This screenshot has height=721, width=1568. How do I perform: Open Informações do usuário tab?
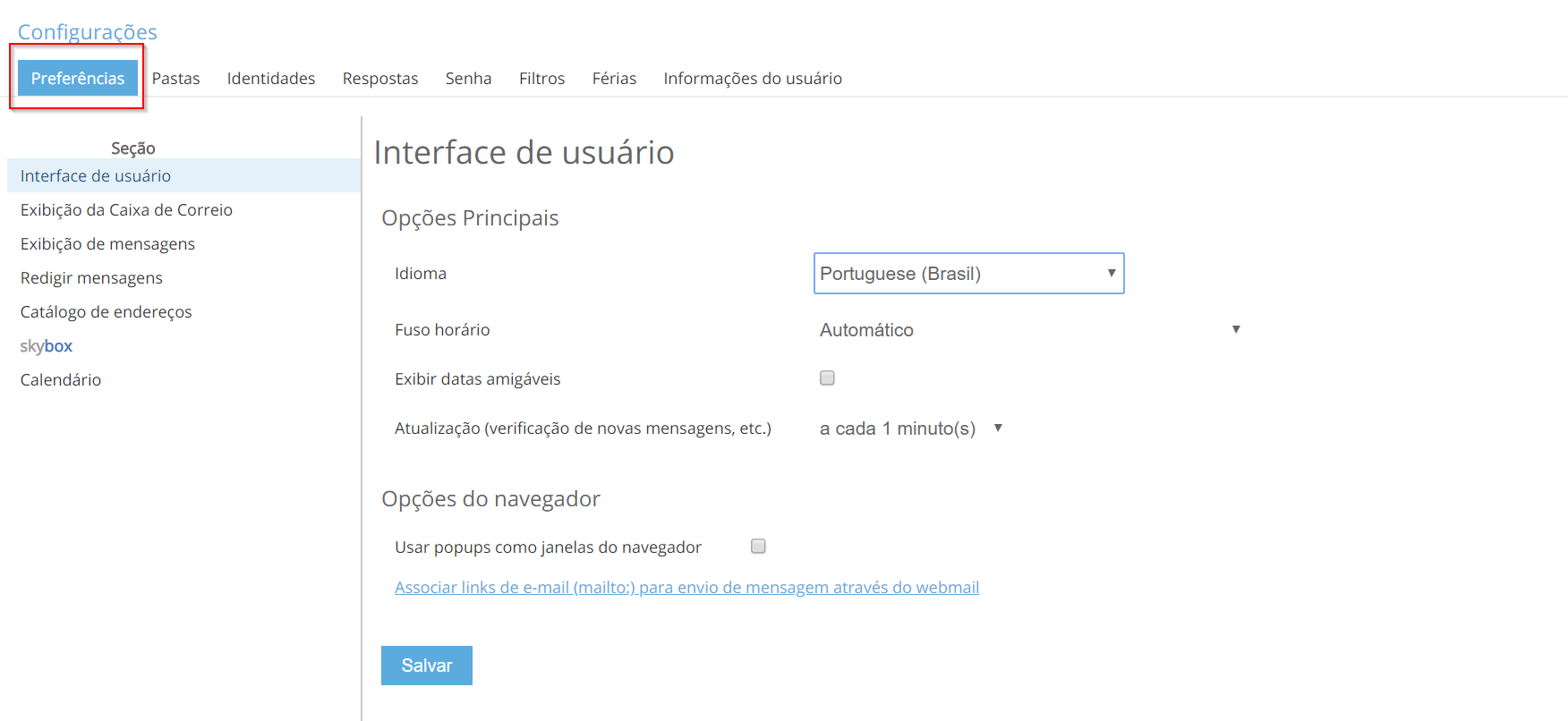click(753, 79)
